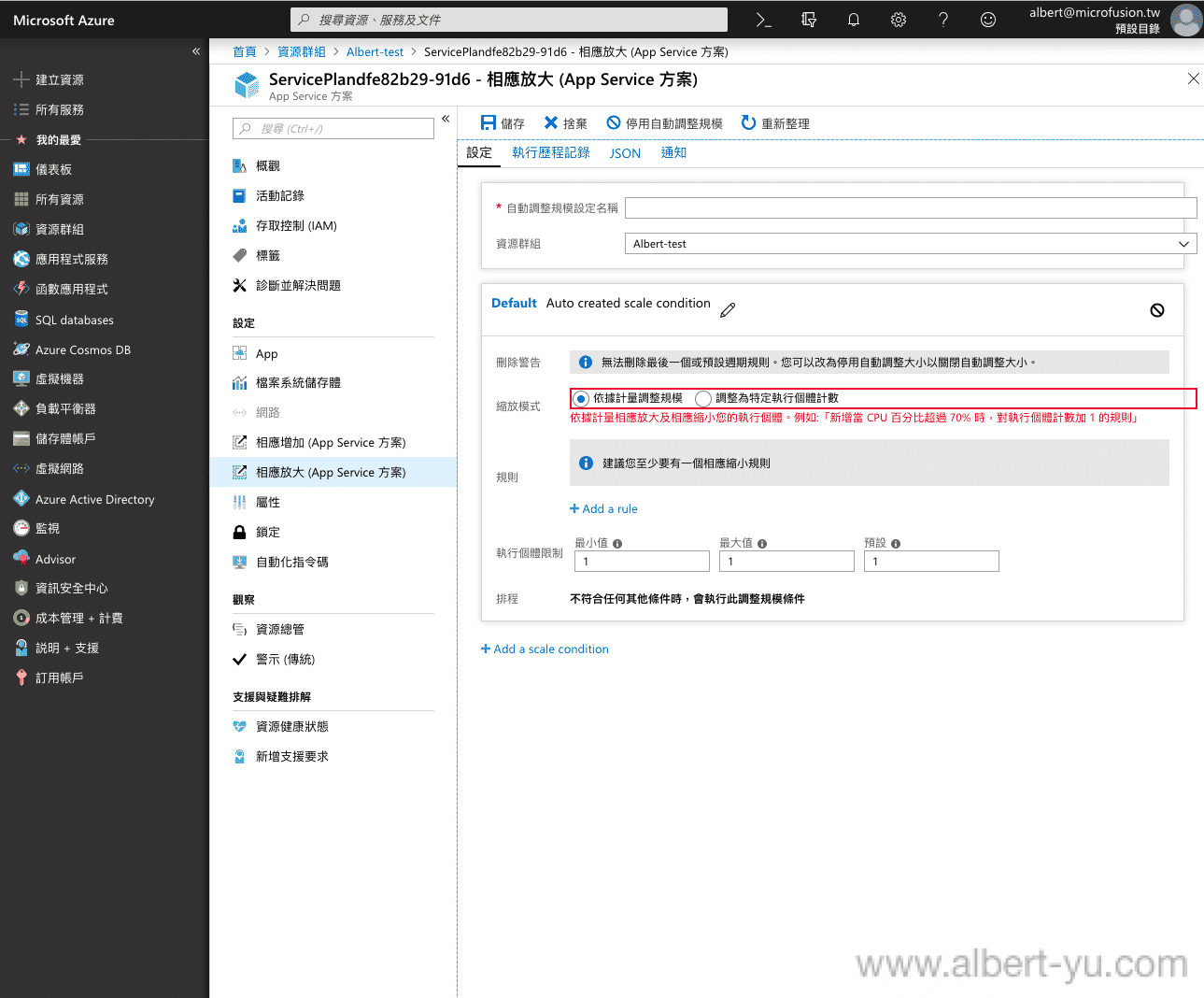Select the 依據計量調整規模 radio option
This screenshot has height=998, width=1204.
(581, 399)
